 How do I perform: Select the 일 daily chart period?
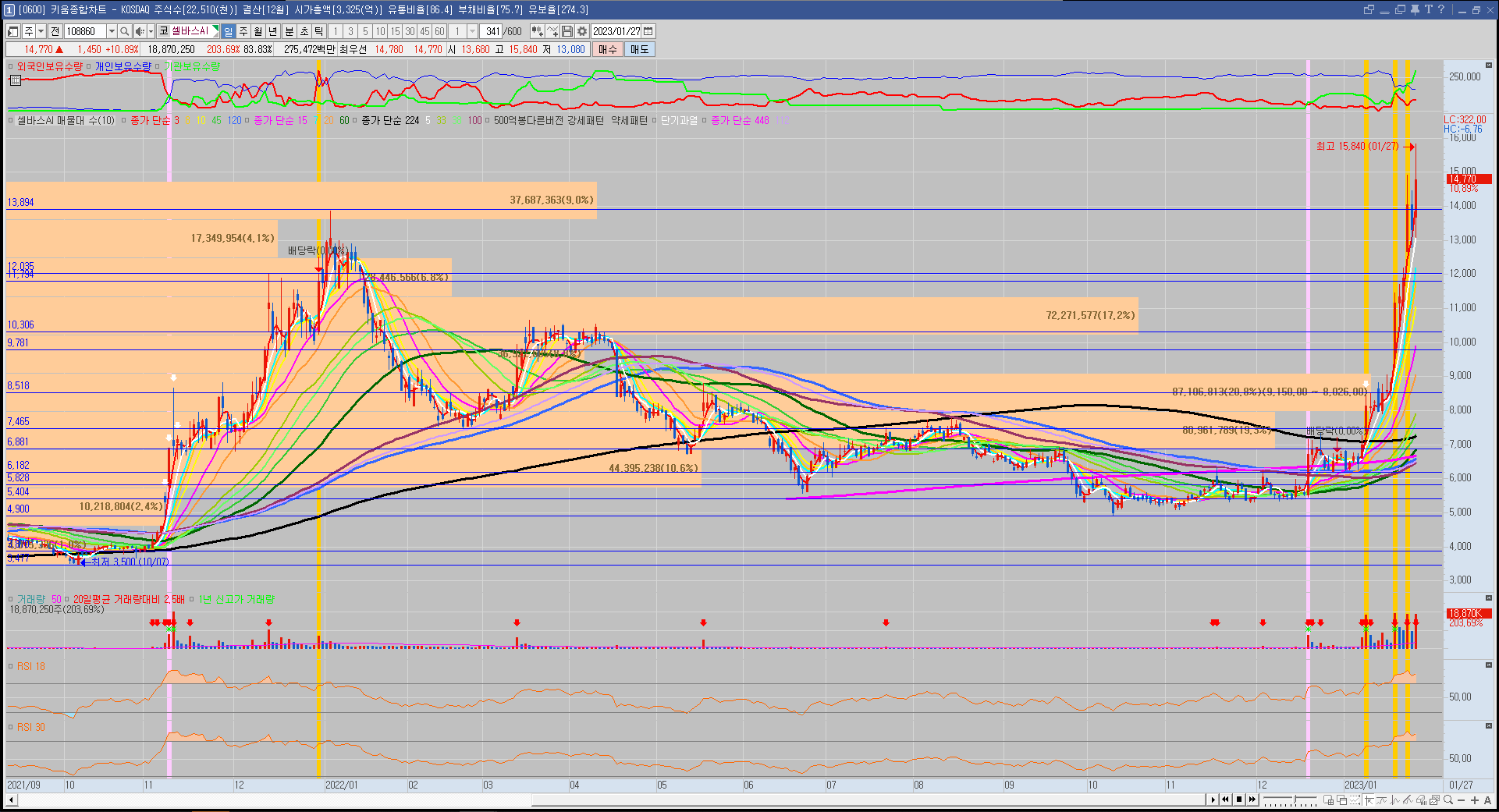tap(228, 31)
